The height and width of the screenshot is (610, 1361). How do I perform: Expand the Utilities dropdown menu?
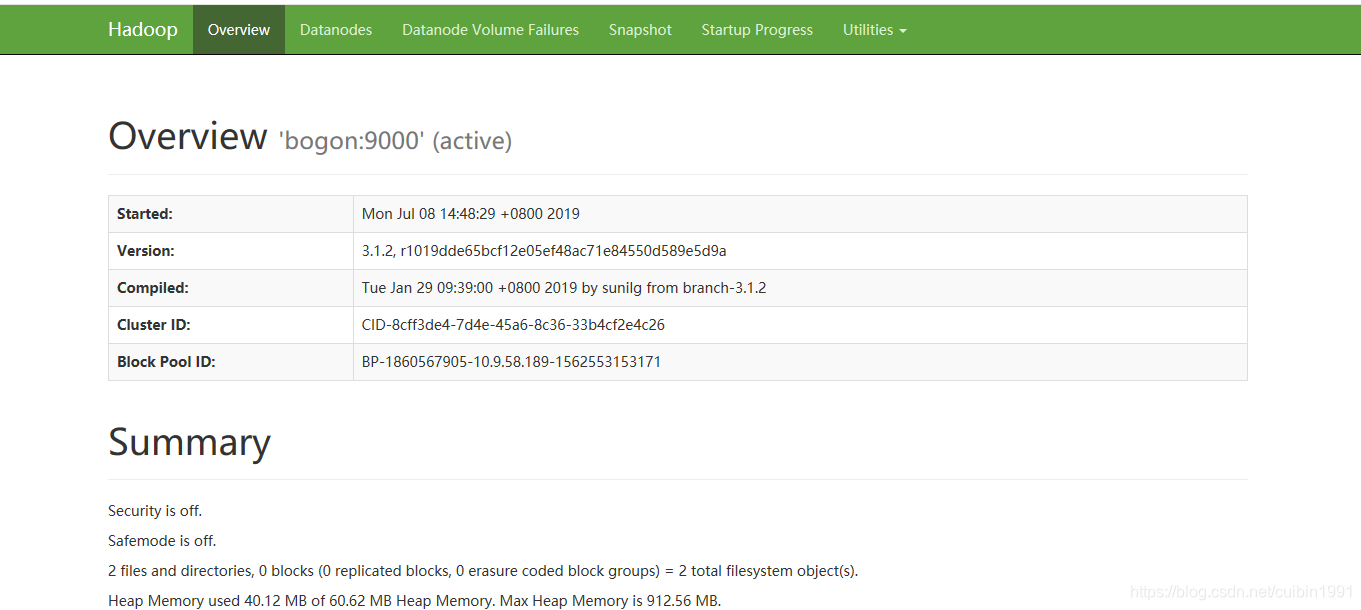point(875,30)
